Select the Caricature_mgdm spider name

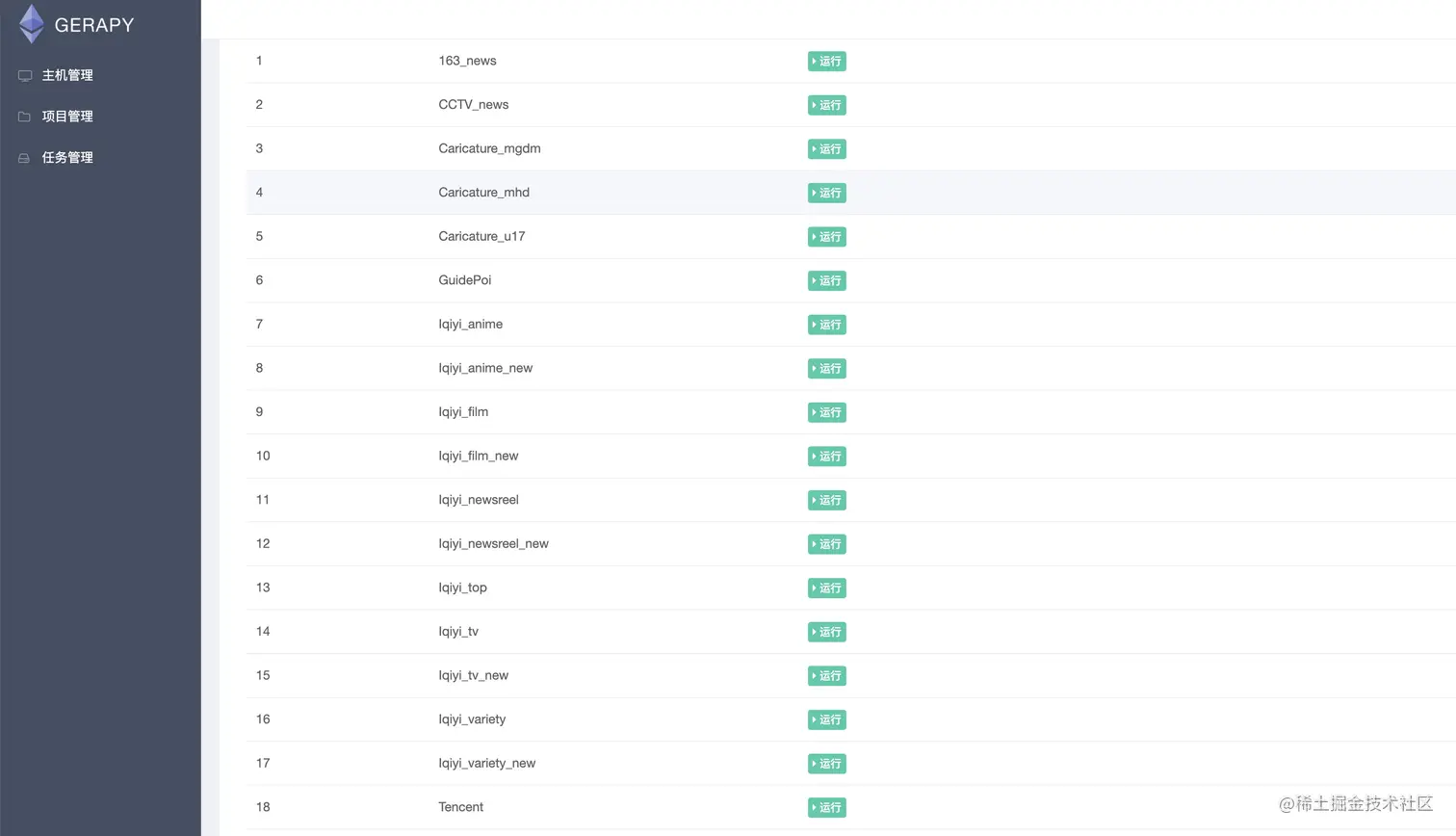489,148
